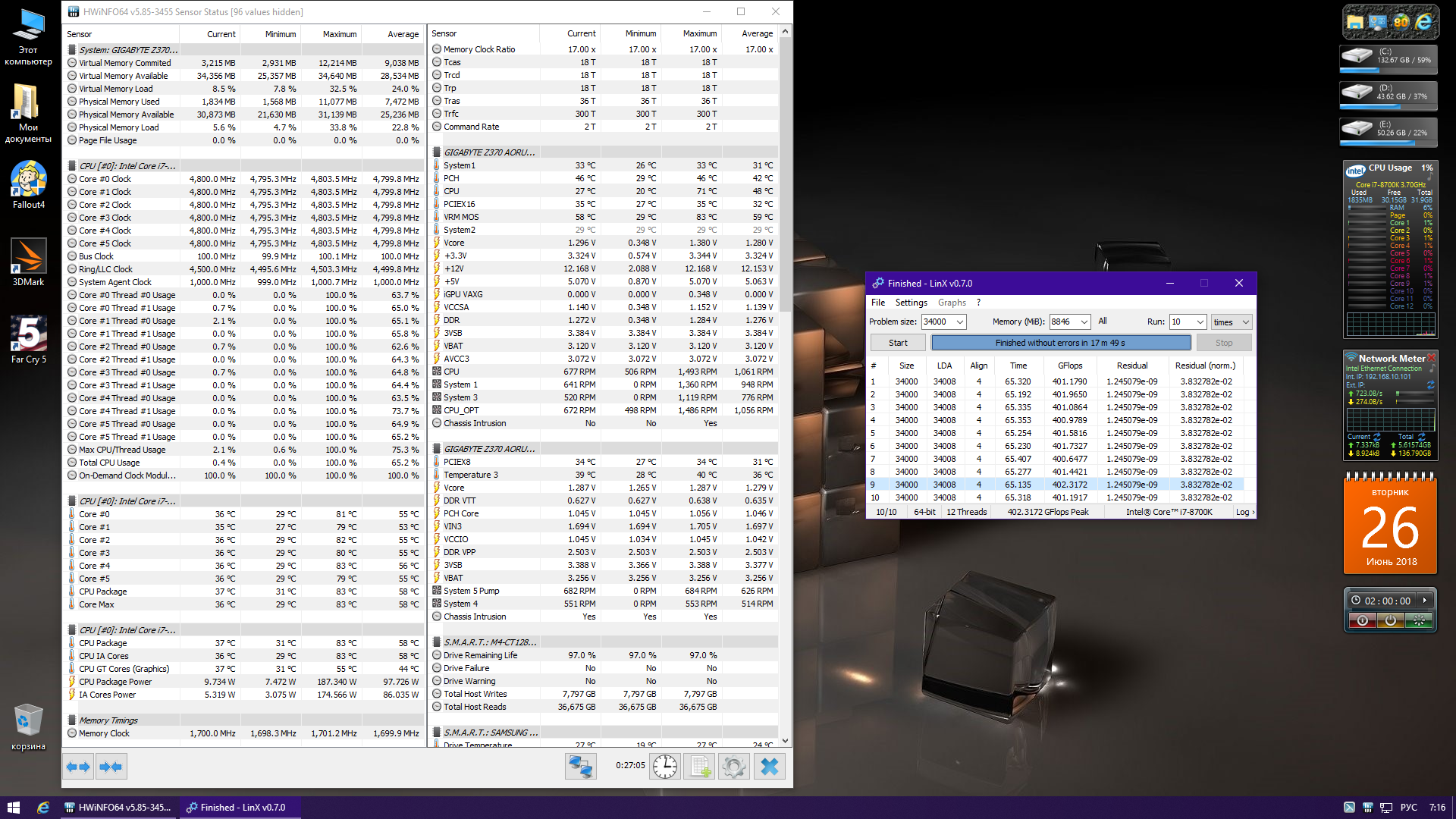Open the Settings menu in LinX
The width and height of the screenshot is (1456, 819).
click(x=911, y=302)
